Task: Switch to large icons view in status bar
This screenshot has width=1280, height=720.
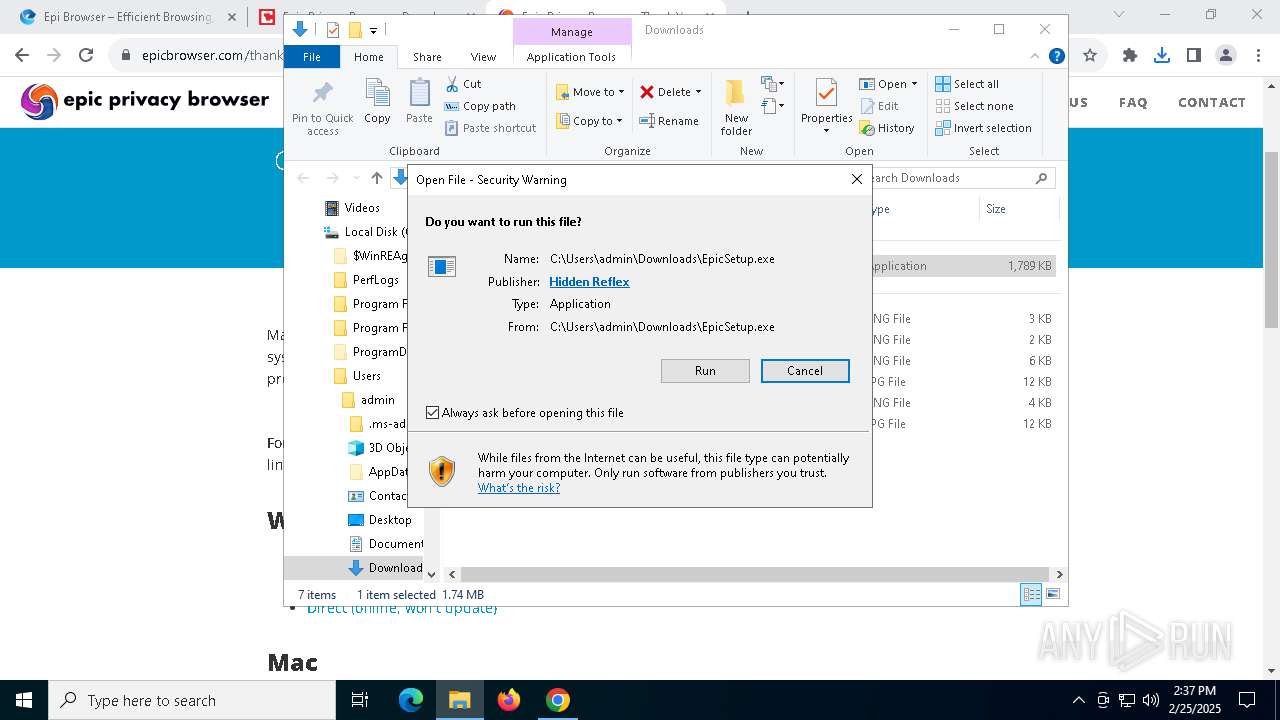Action: point(1052,594)
